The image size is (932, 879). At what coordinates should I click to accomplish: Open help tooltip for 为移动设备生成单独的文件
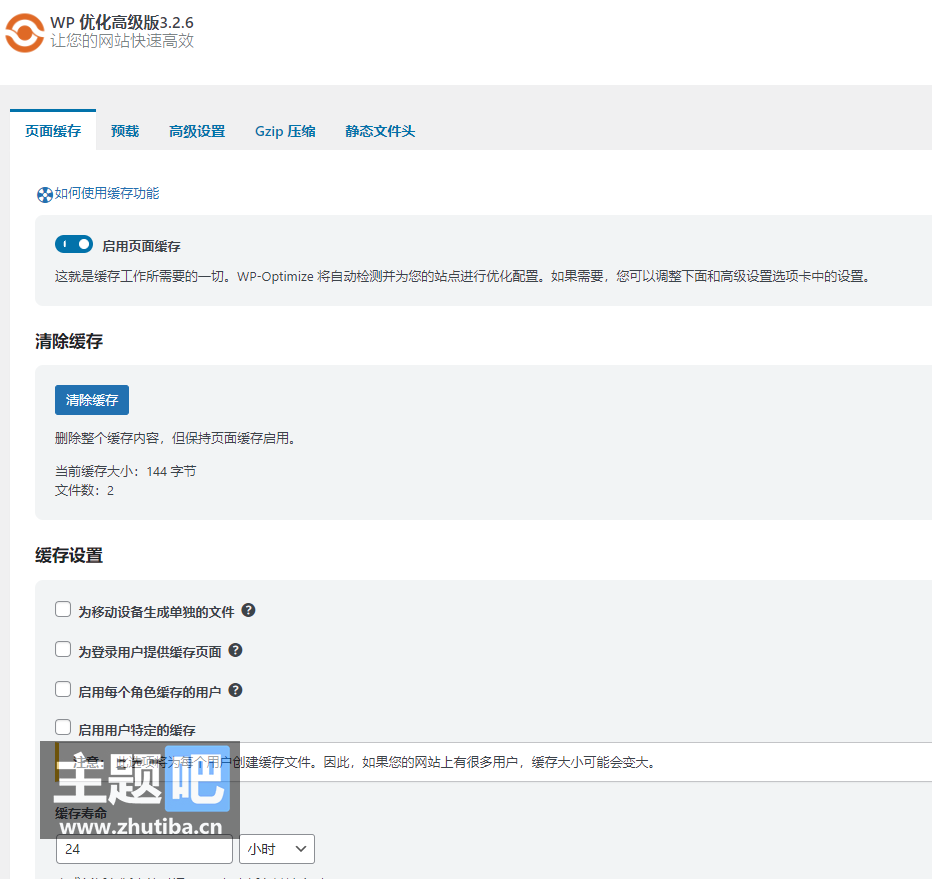coord(249,610)
